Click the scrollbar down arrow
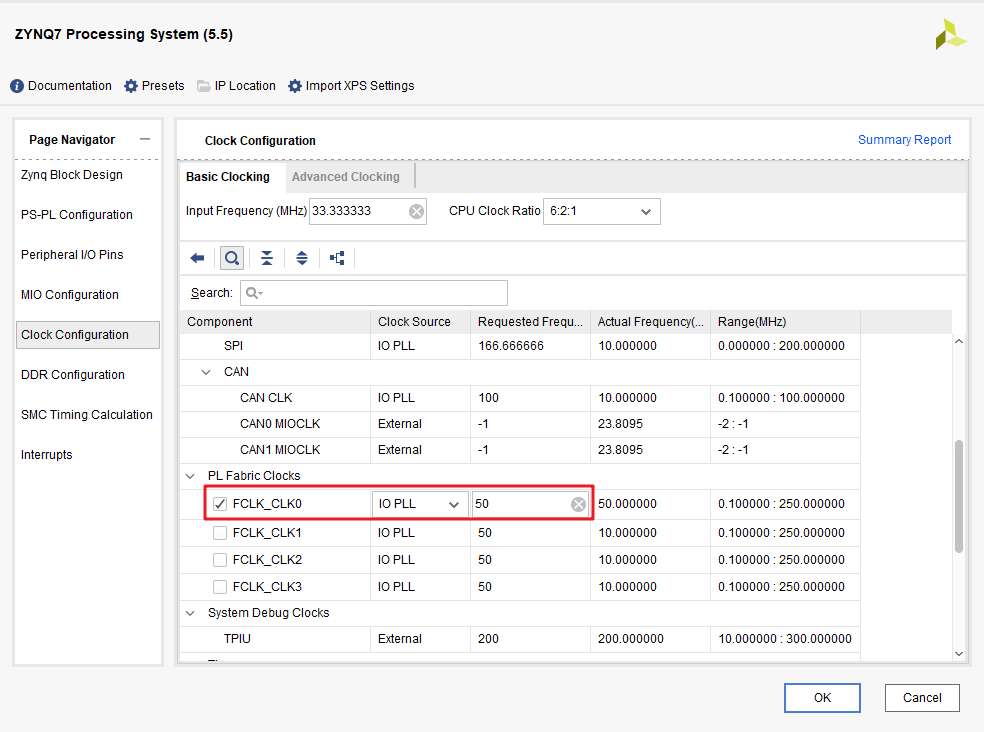The width and height of the screenshot is (984, 732). tap(958, 654)
